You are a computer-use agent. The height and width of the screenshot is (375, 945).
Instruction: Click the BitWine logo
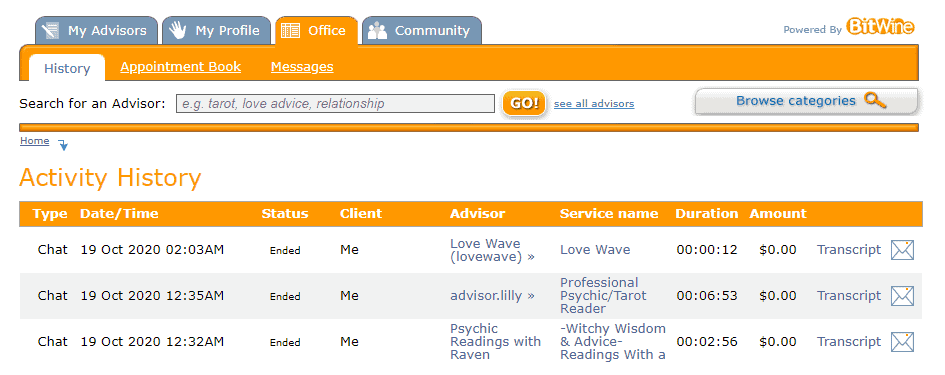click(x=880, y=27)
